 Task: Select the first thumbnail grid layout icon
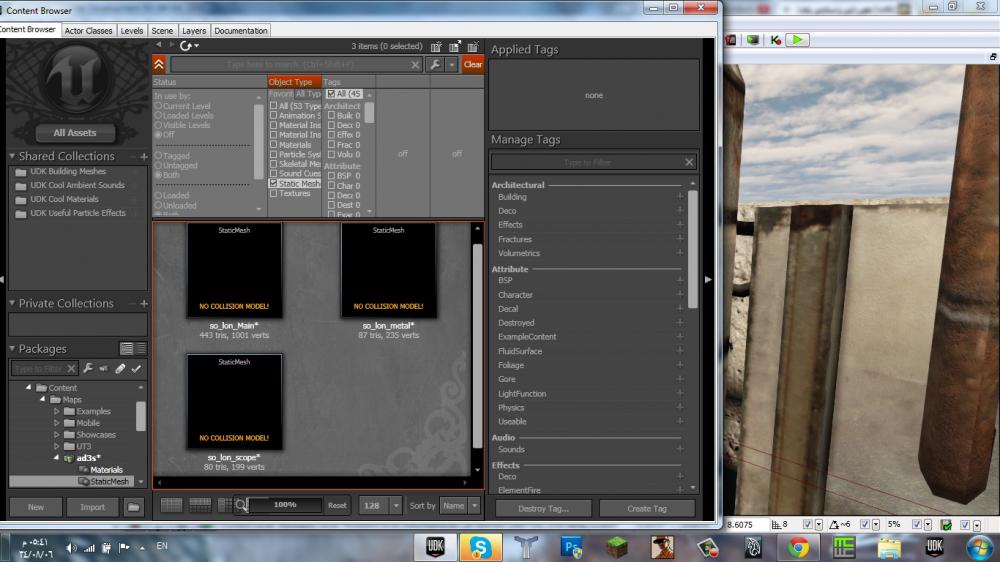172,505
